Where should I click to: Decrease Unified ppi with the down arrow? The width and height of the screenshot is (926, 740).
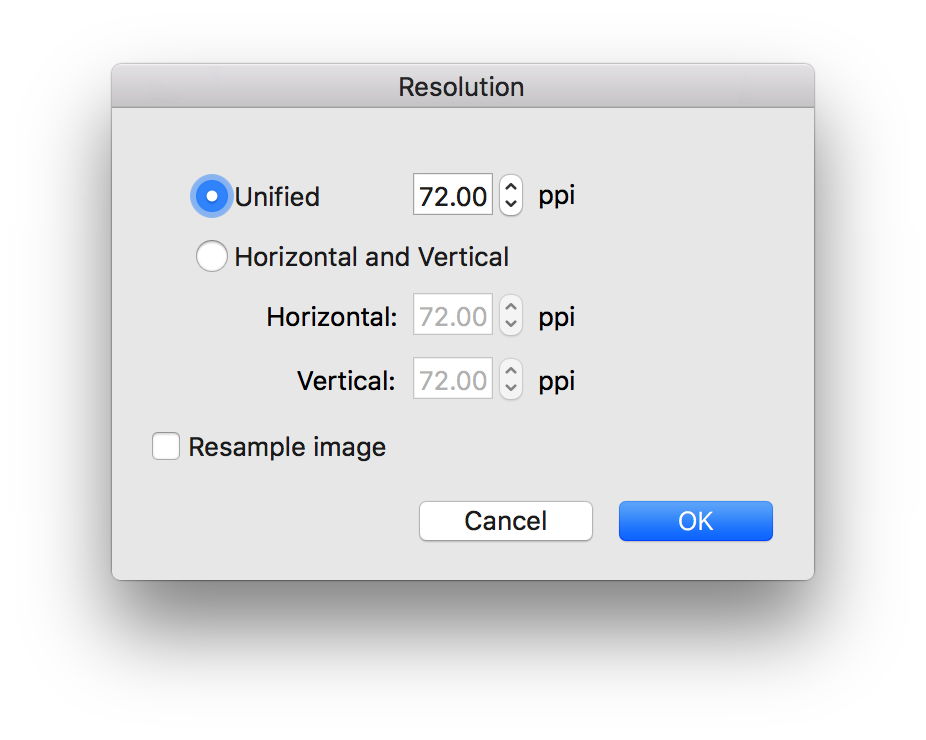click(510, 205)
